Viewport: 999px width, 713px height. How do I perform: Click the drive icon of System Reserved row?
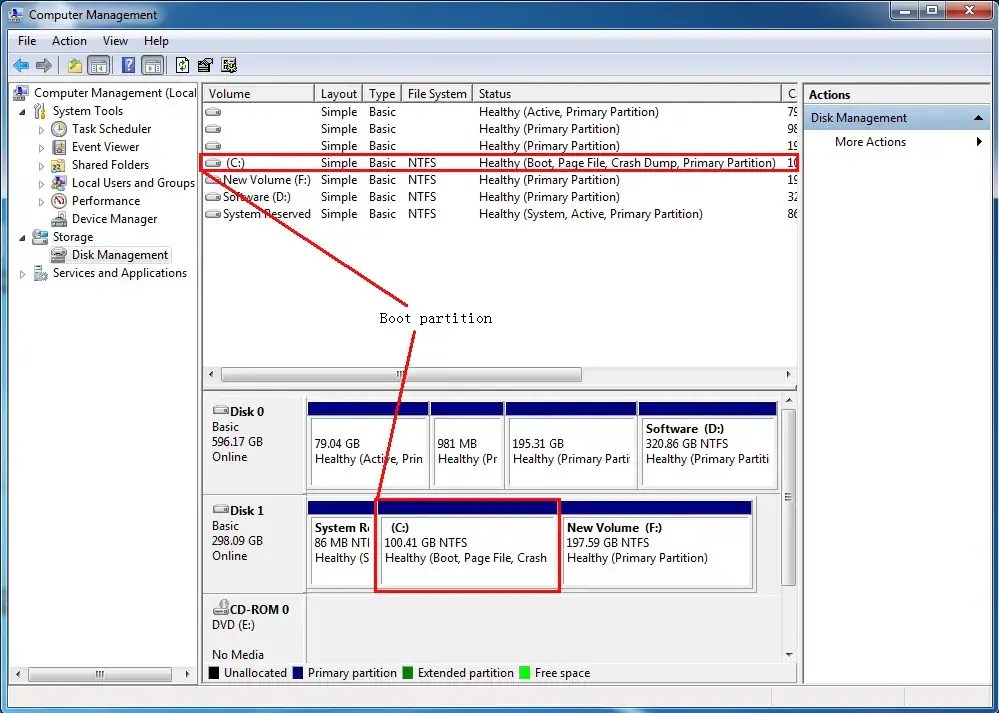tap(213, 214)
